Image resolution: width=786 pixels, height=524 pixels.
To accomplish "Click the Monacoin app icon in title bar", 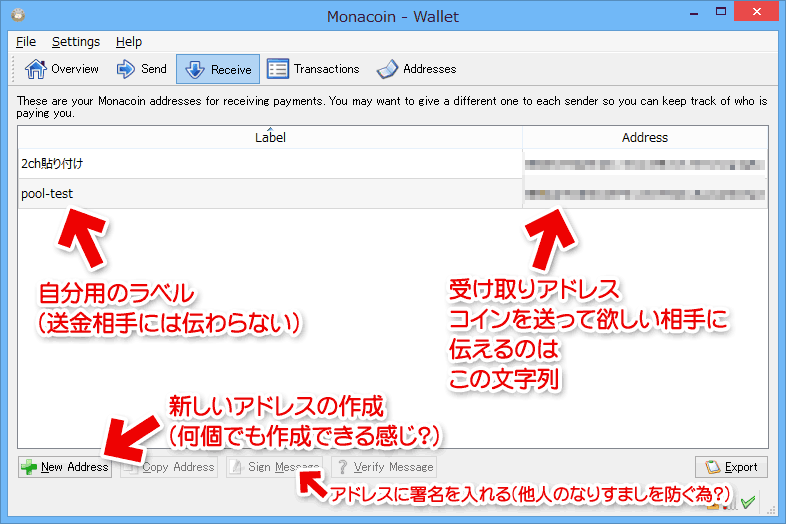I will (18, 15).
